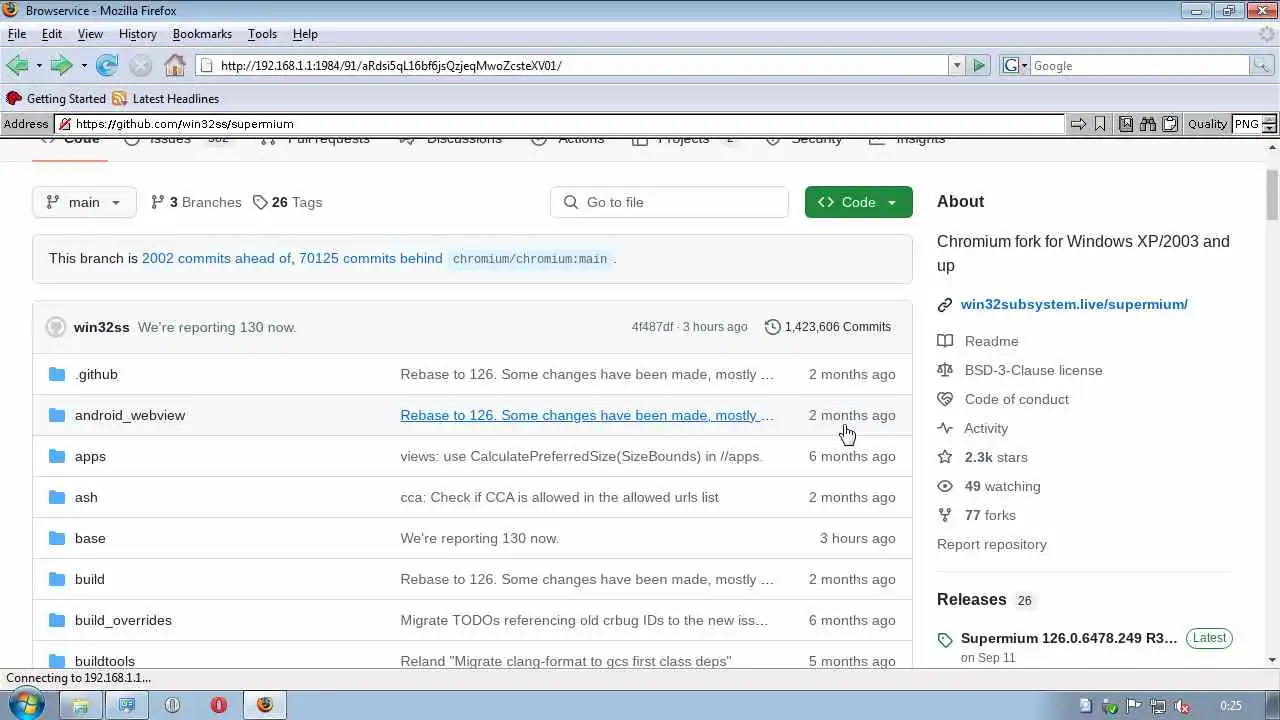Click the Report repository link
The width and height of the screenshot is (1280, 720).
[992, 544]
